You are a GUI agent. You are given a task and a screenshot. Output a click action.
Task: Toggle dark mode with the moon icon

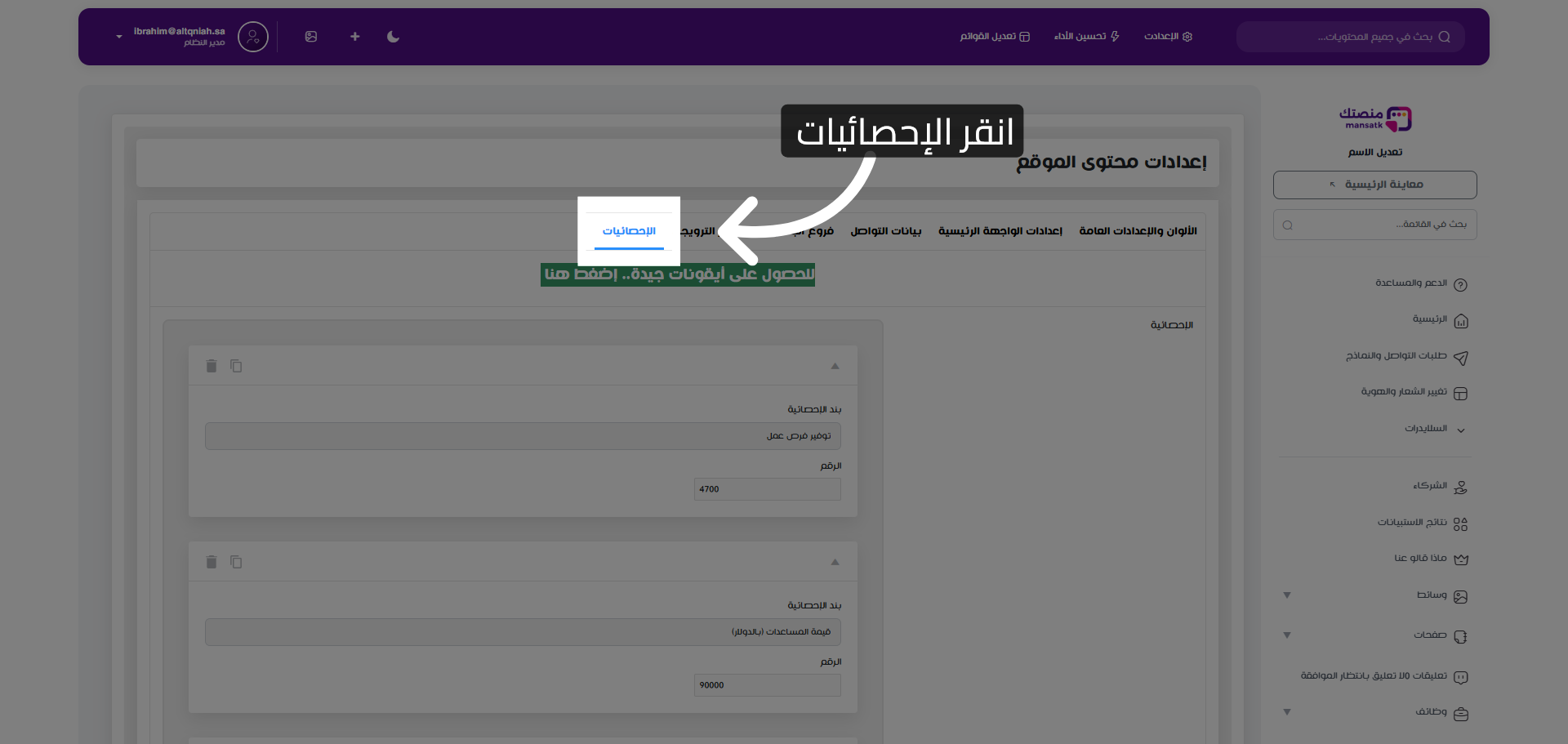(393, 36)
